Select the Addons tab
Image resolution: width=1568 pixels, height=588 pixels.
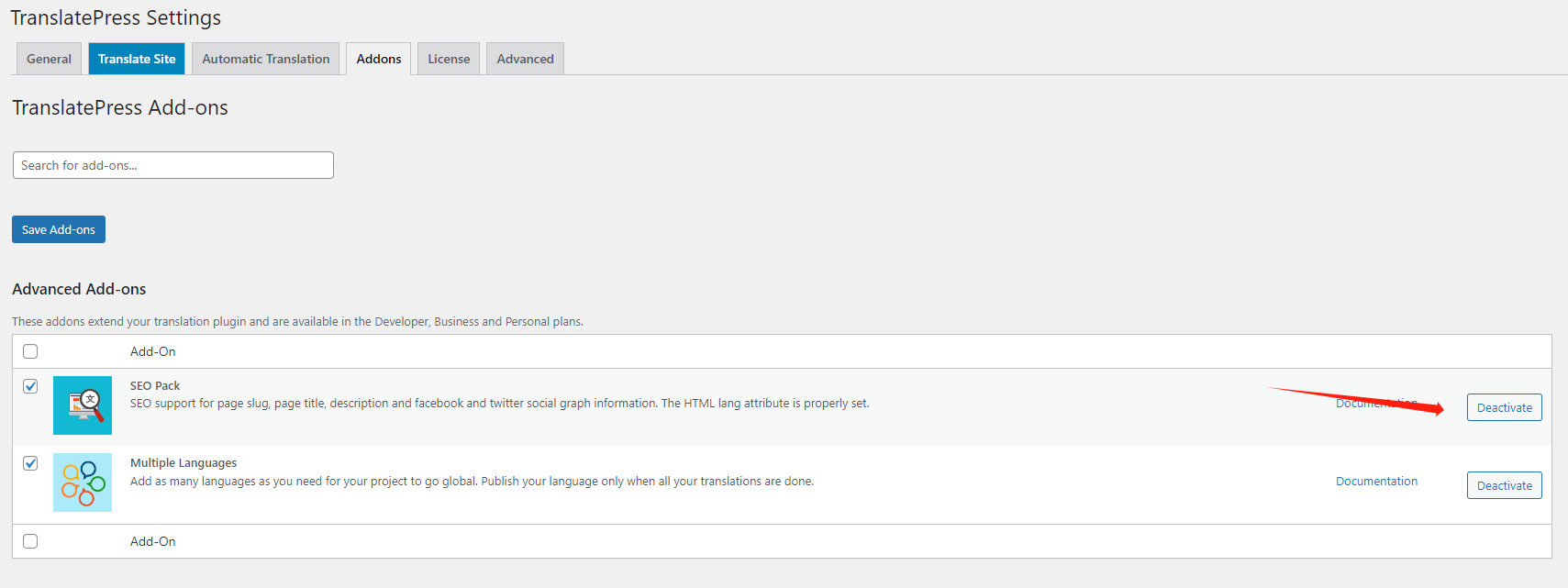coord(378,59)
